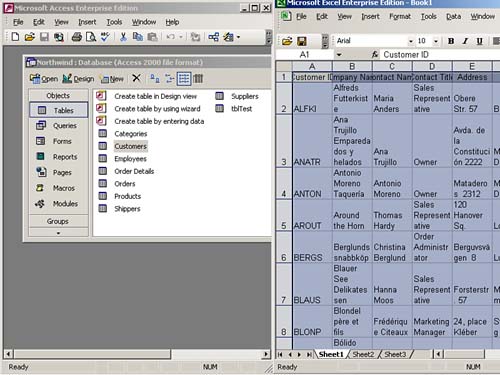Toggle Italic formatting in Excel
Image resolution: width=500 pixels, height=375 pixels.
pos(465,41)
